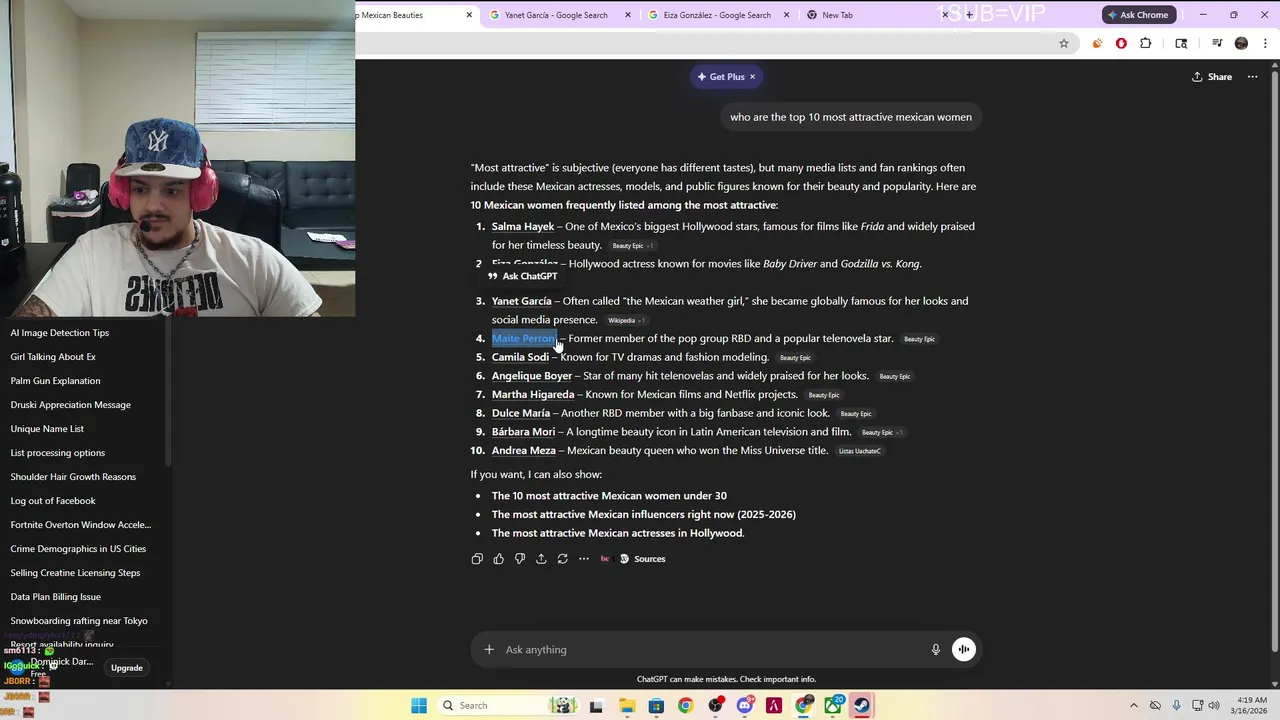Start voice mode with waveform button
1280x720 pixels.
point(963,649)
